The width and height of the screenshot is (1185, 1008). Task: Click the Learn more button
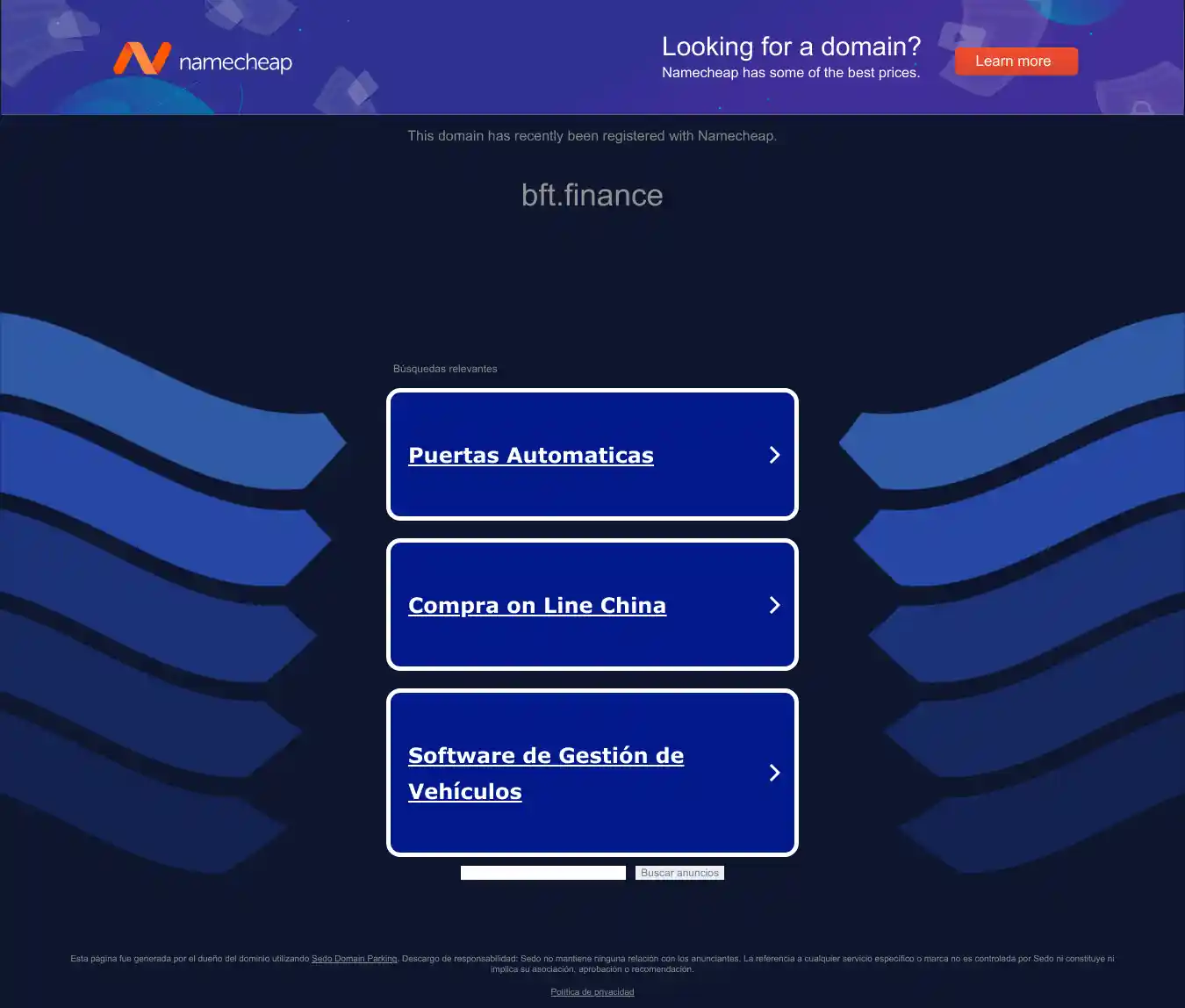click(x=1016, y=61)
